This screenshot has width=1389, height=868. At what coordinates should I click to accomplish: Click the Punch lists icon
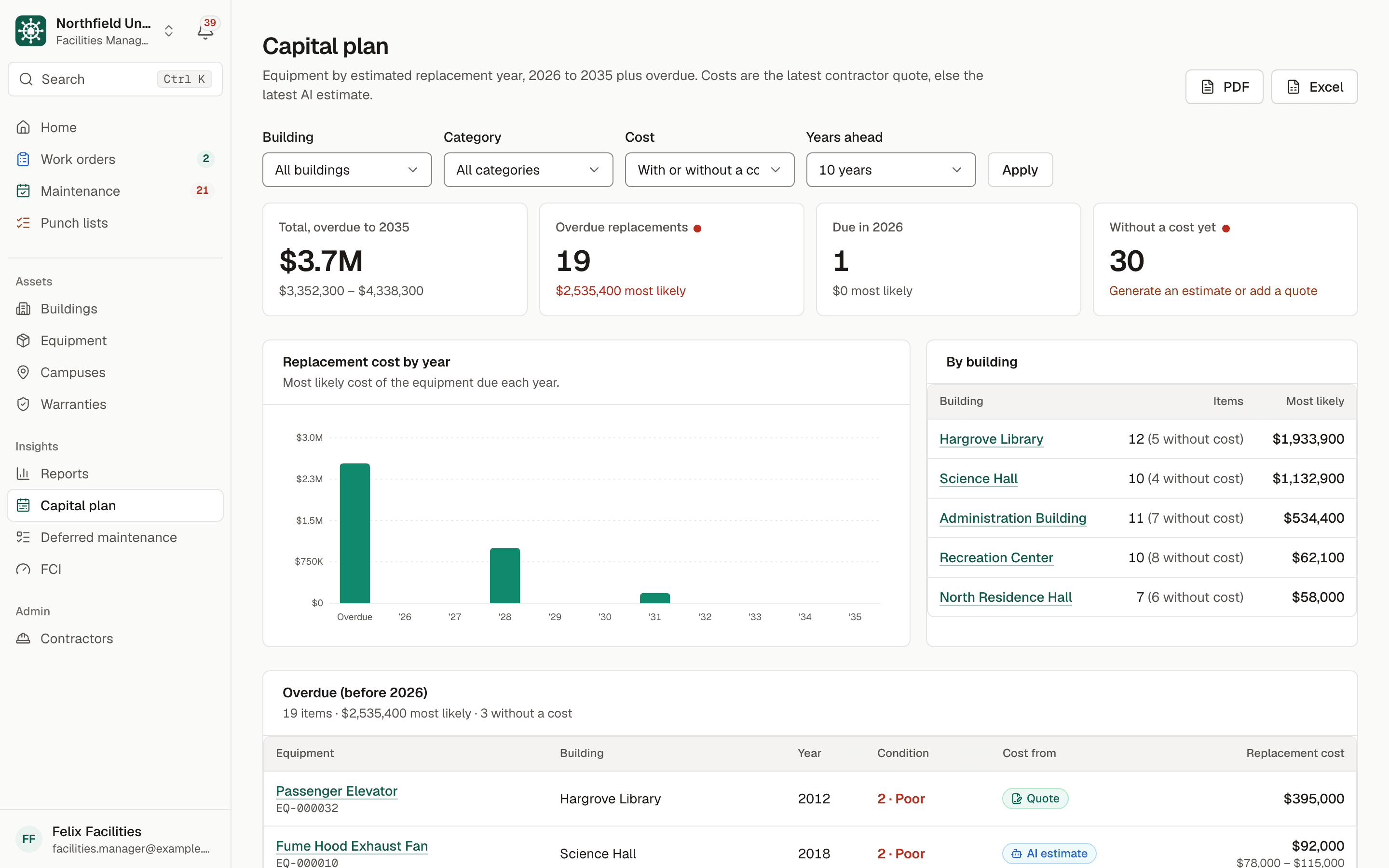(x=23, y=223)
